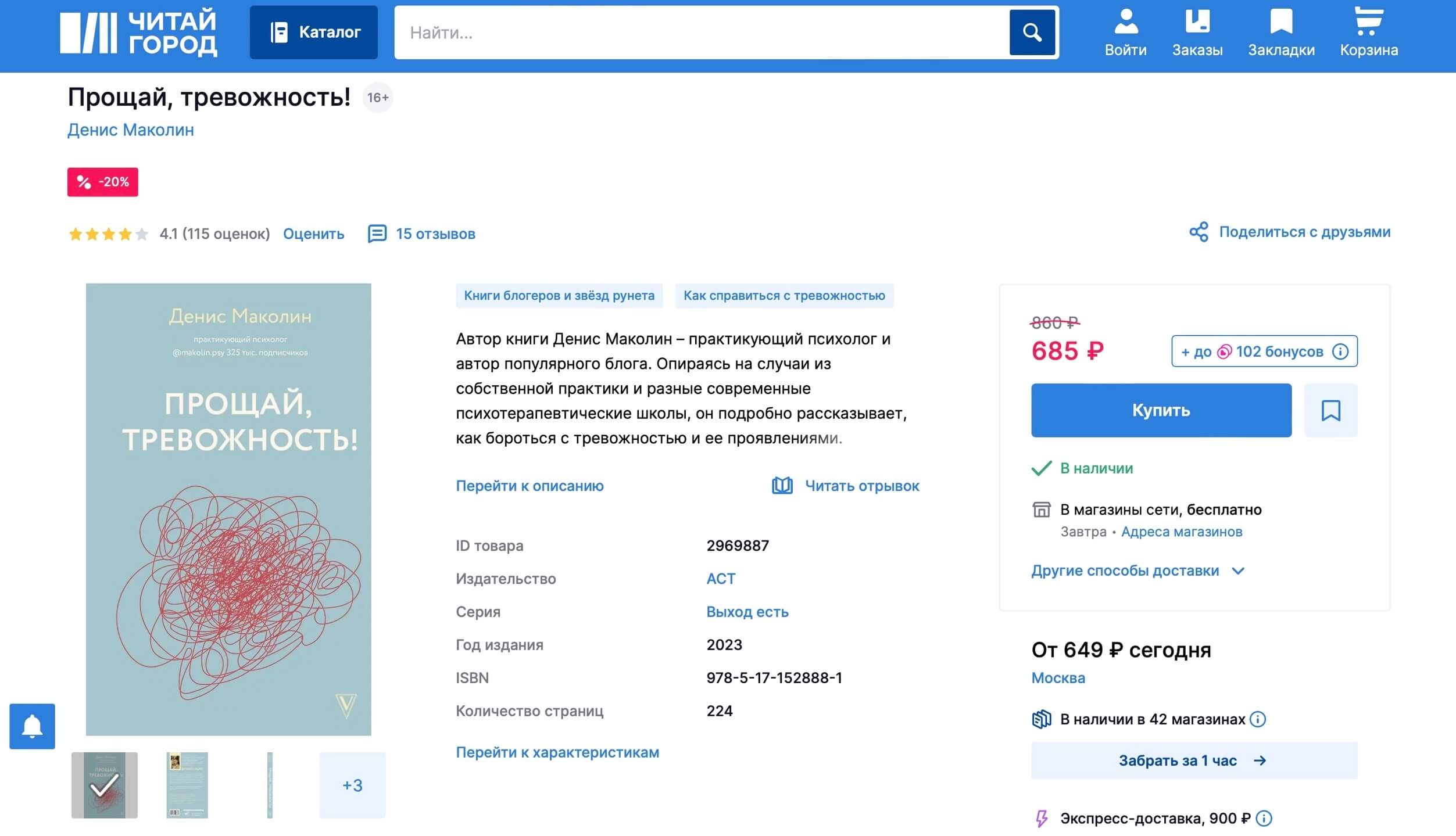Click the shops-availability icon near 42 магазинах
Viewport: 1456px width, 836px height.
click(1042, 719)
